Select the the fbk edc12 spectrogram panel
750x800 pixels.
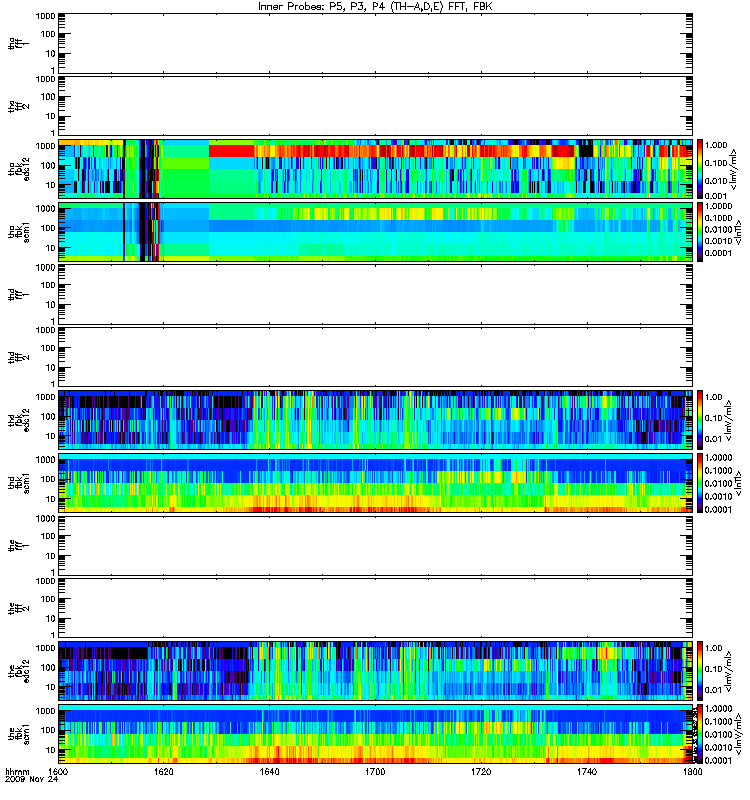coord(376,671)
